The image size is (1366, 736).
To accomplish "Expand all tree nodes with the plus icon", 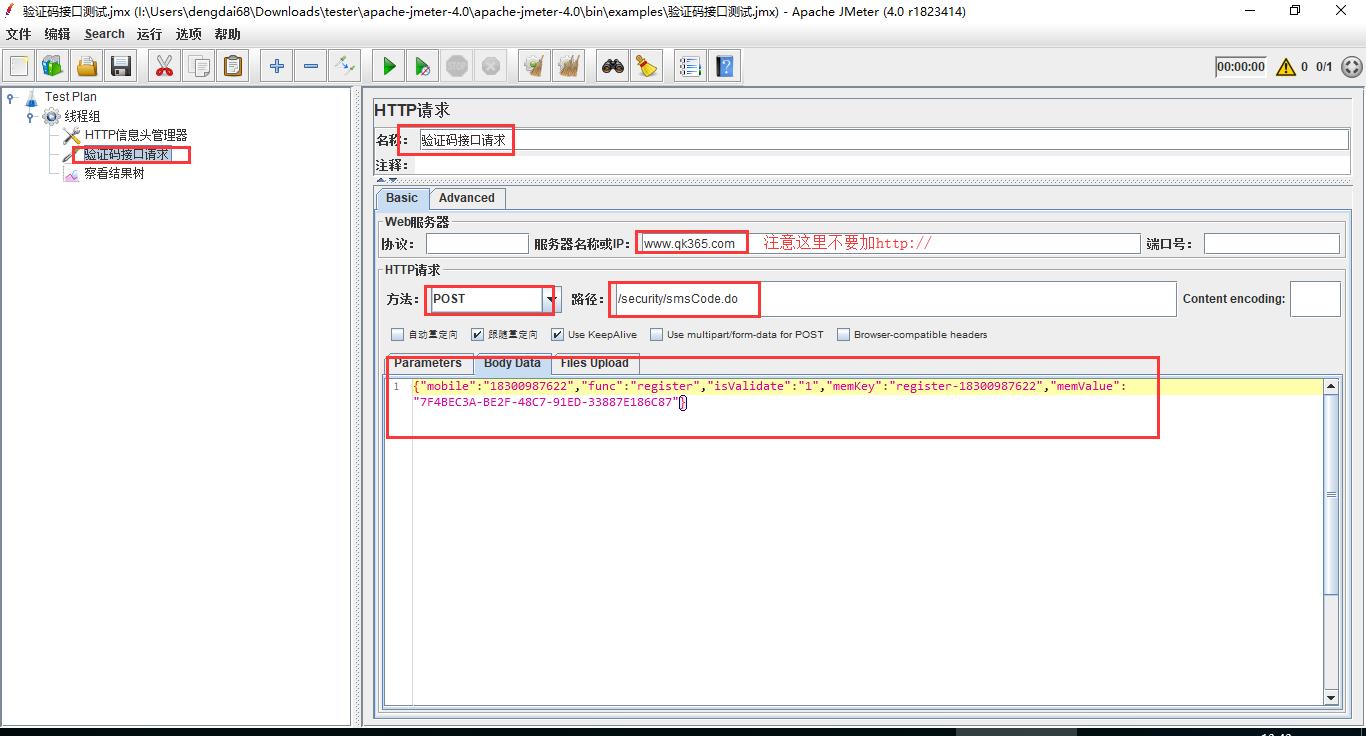I will 276,66.
